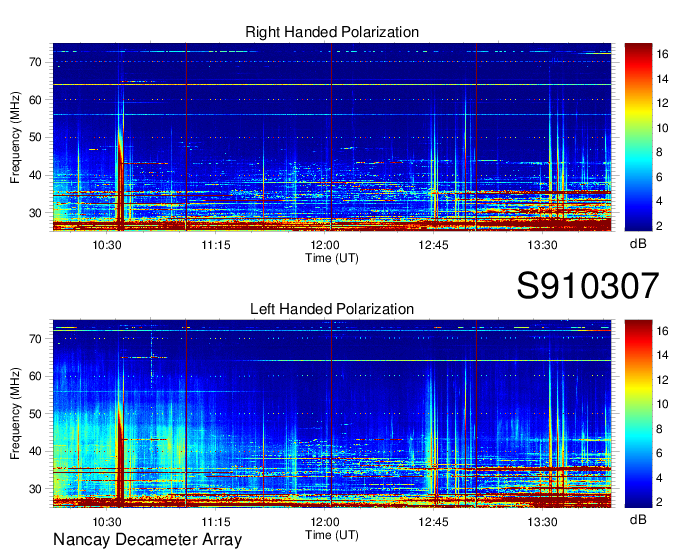Click the 'Right Handed Polarization' plot title

(332, 32)
